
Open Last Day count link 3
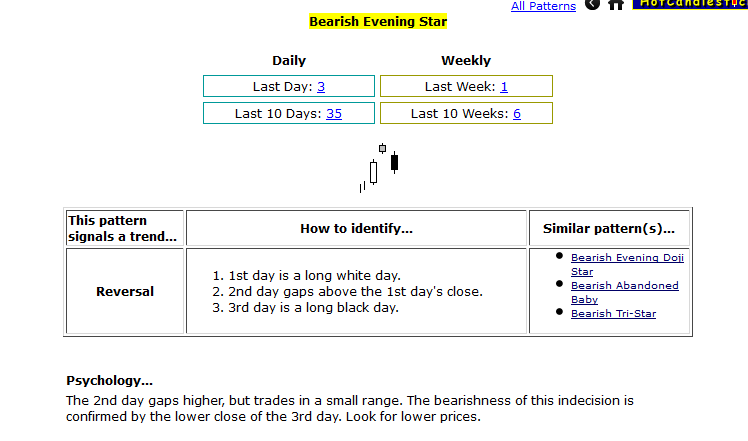321,86
